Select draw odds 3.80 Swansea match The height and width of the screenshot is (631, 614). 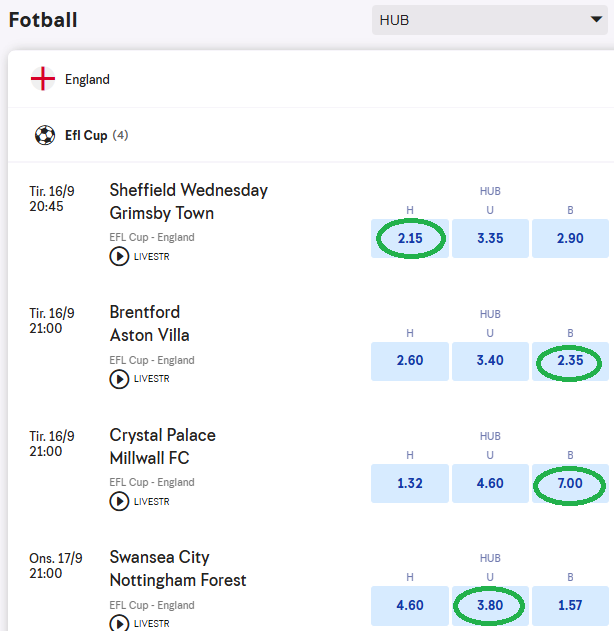click(490, 605)
